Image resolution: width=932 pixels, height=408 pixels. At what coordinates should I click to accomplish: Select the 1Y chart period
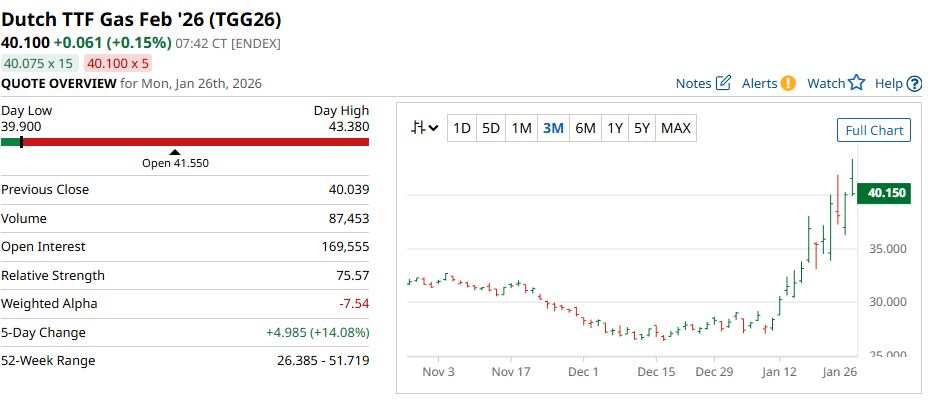[615, 128]
